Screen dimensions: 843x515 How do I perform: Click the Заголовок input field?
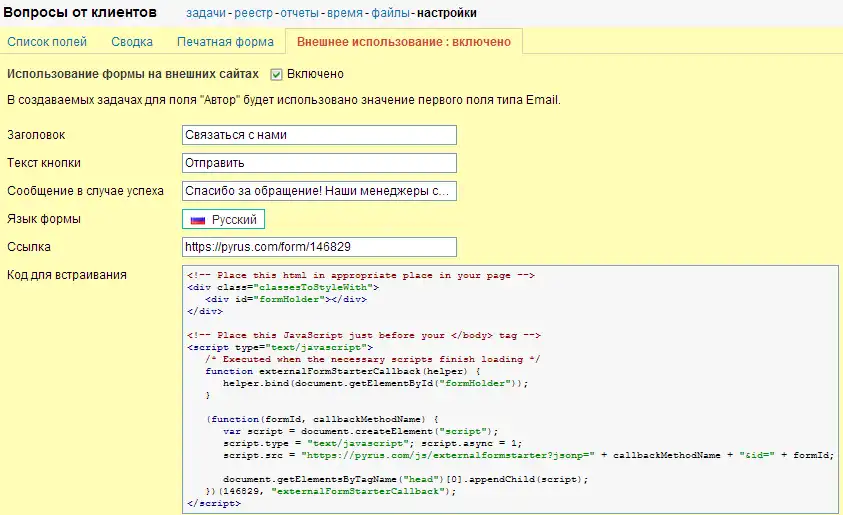(x=319, y=135)
